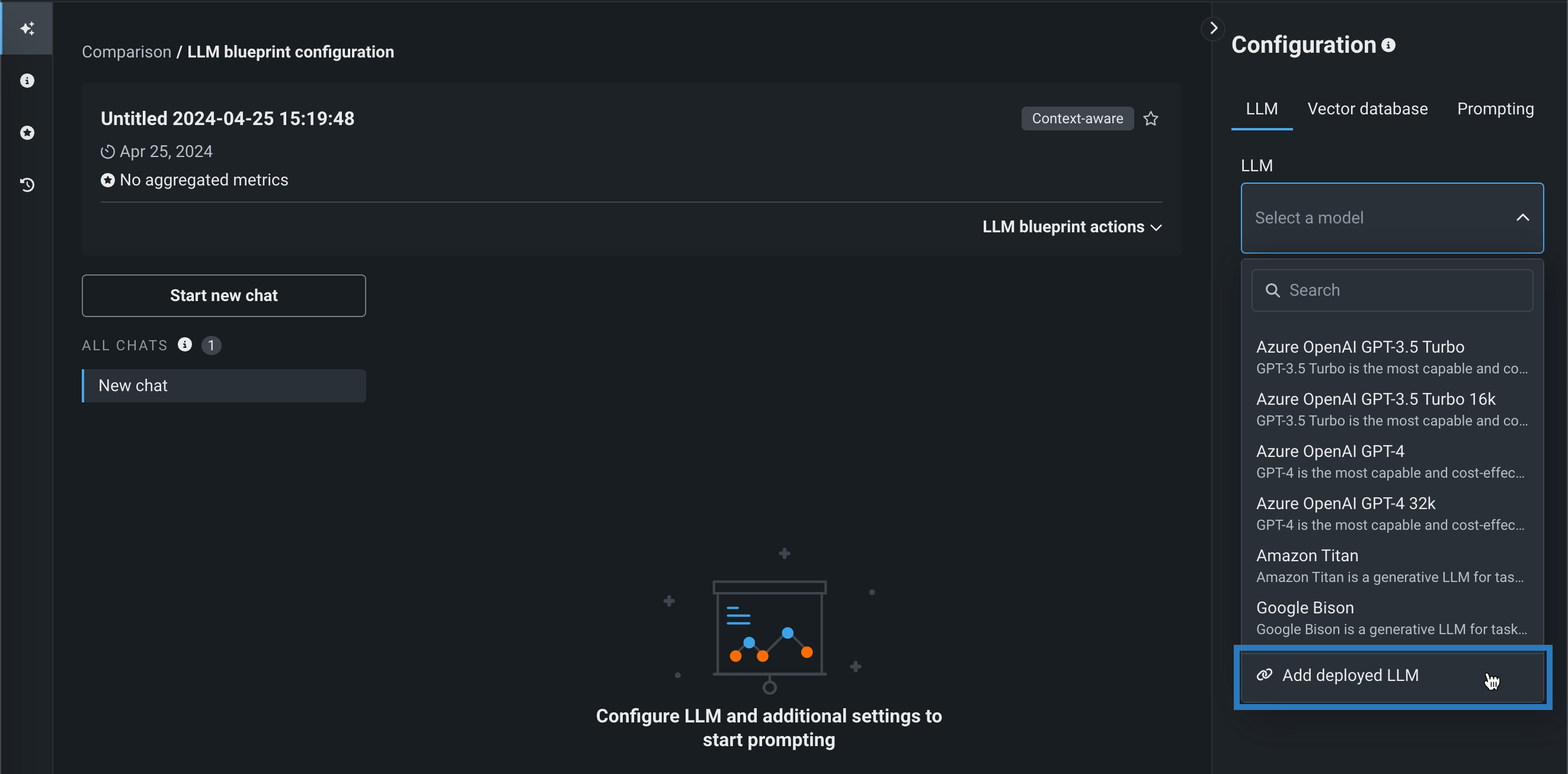
Task: Switch to the Vector database tab
Action: pos(1367,109)
